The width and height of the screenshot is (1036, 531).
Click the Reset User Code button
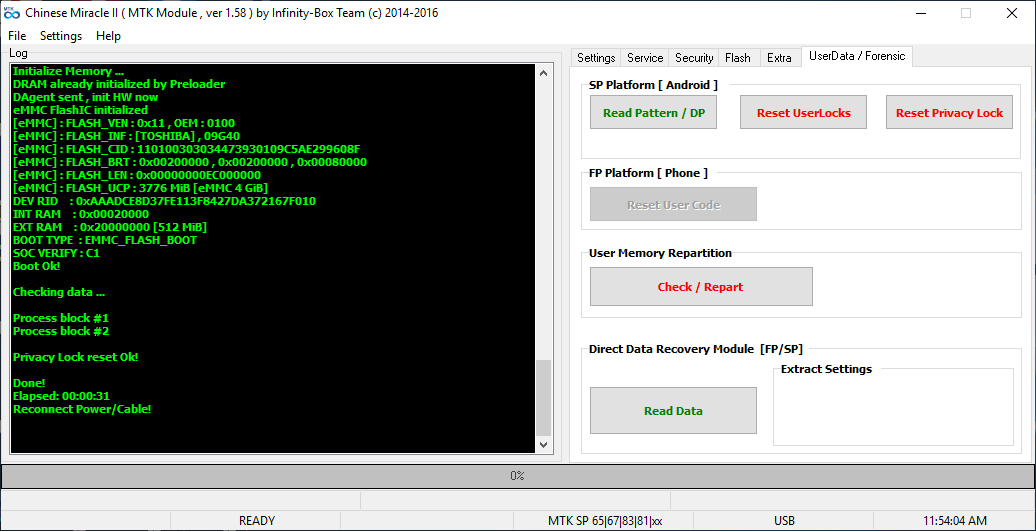click(x=673, y=204)
